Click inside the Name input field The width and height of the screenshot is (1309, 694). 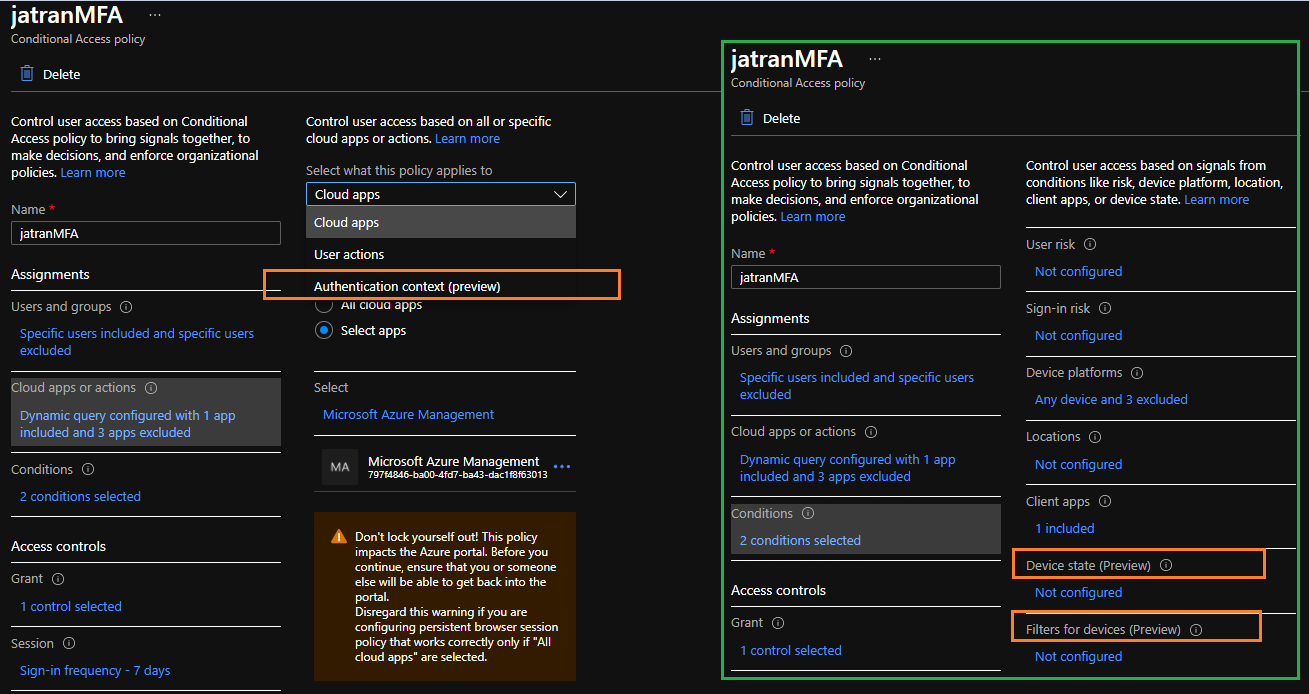point(144,233)
